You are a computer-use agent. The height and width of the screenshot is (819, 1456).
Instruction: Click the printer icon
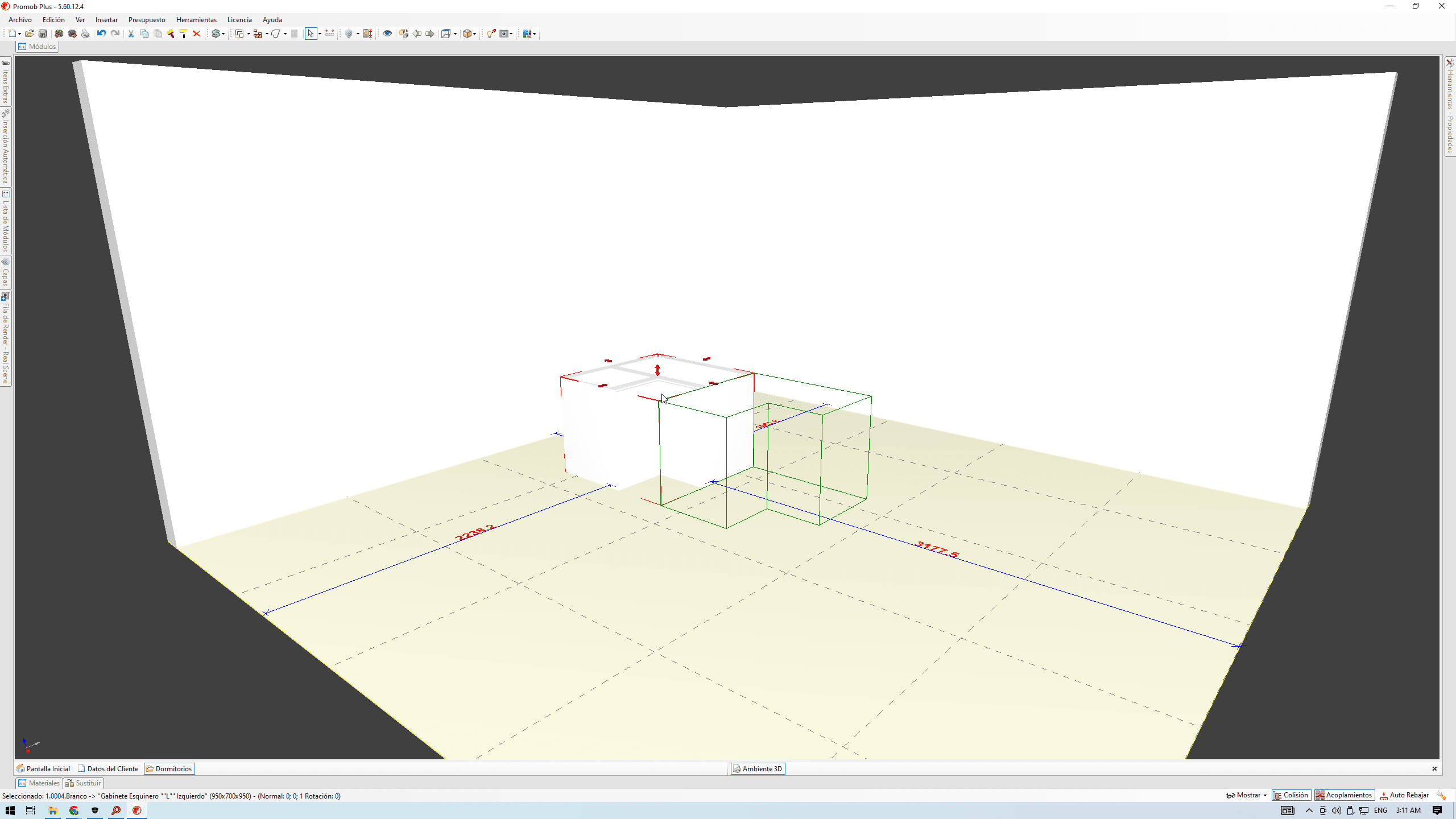pos(85,34)
